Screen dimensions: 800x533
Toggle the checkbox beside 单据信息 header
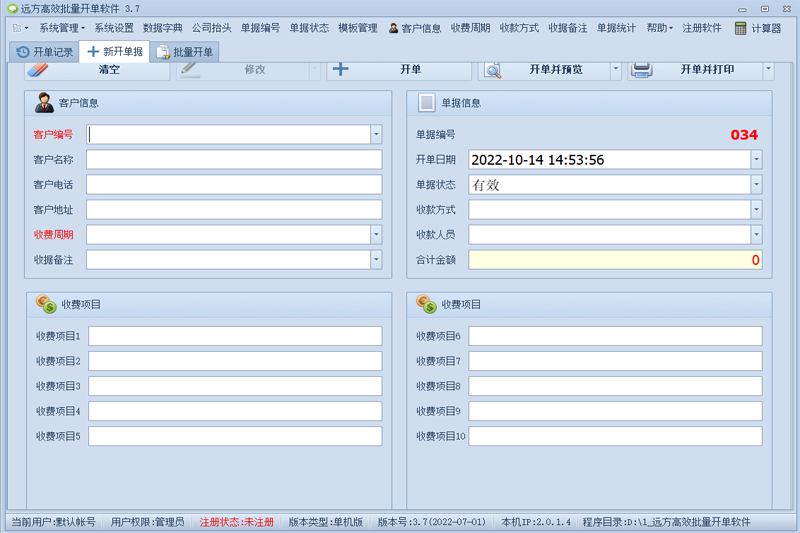(x=427, y=103)
